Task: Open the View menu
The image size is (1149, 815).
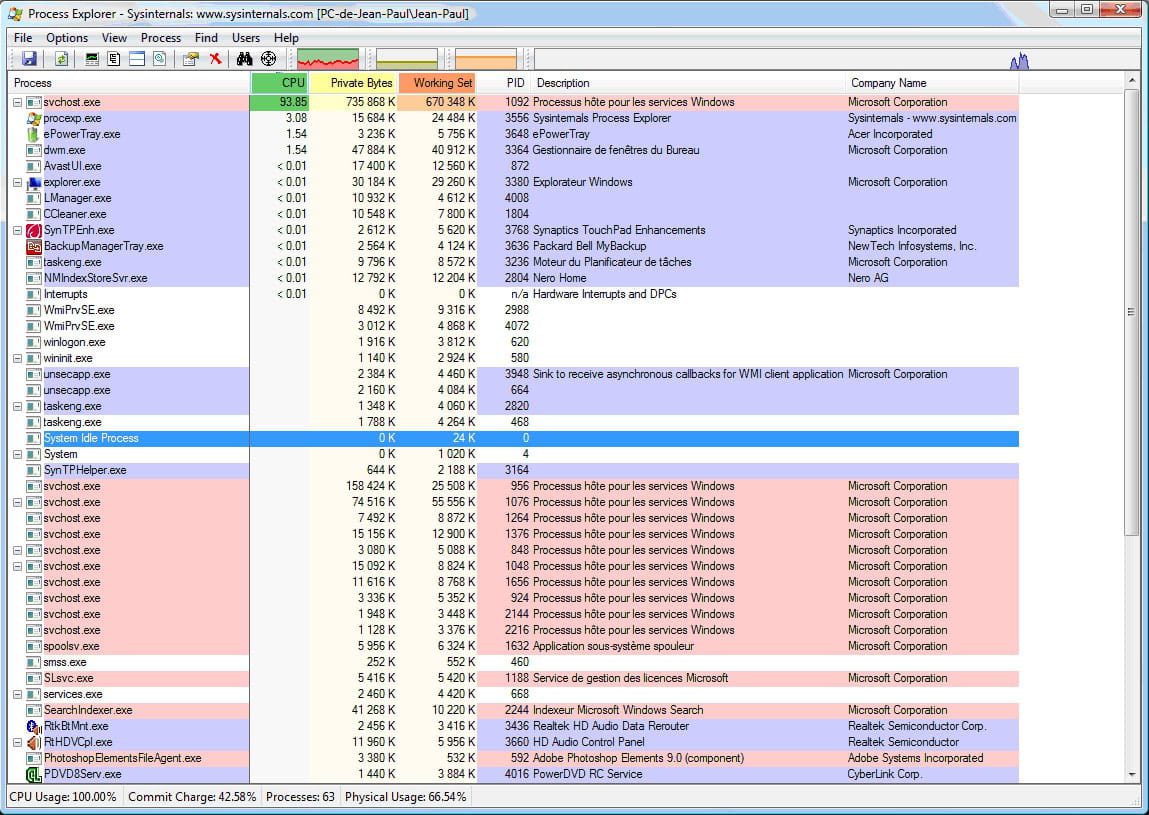Action: click(x=114, y=37)
